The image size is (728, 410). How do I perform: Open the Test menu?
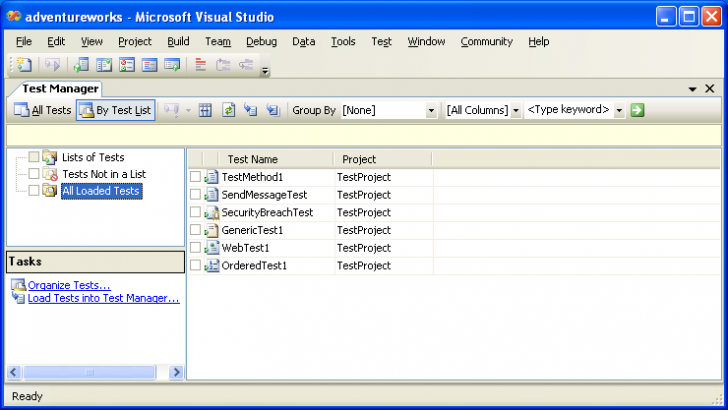click(x=381, y=41)
